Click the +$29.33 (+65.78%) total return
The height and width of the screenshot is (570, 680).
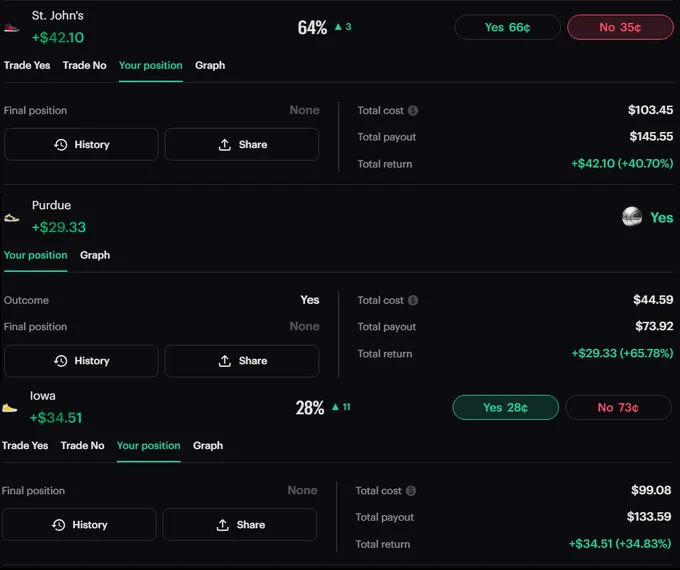622,353
